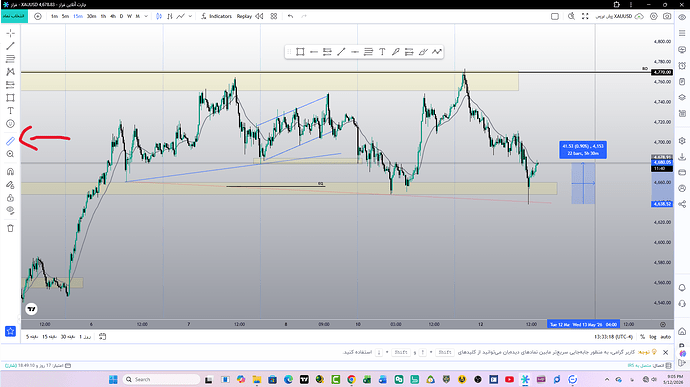The height and width of the screenshot is (387, 690).
Task: Click the teal button at top left
Action: tap(14, 16)
